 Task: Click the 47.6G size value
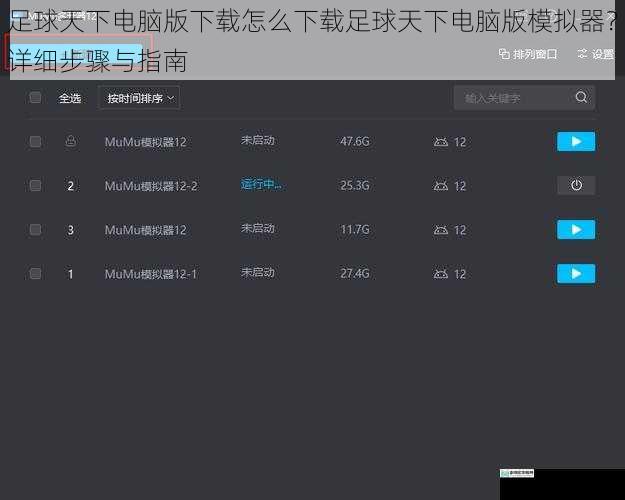tap(355, 141)
